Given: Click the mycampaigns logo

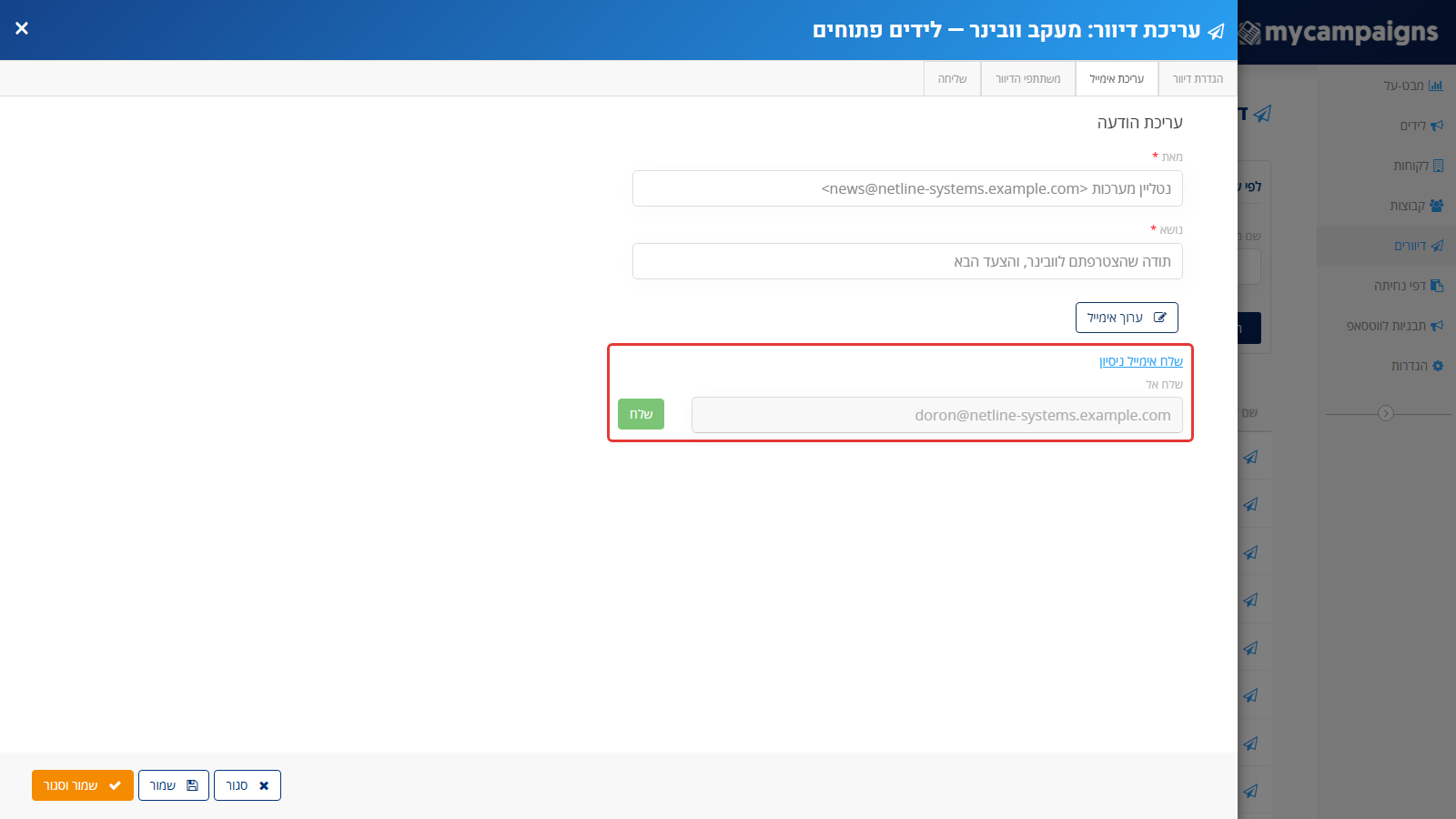Looking at the screenshot, I should coord(1340,33).
